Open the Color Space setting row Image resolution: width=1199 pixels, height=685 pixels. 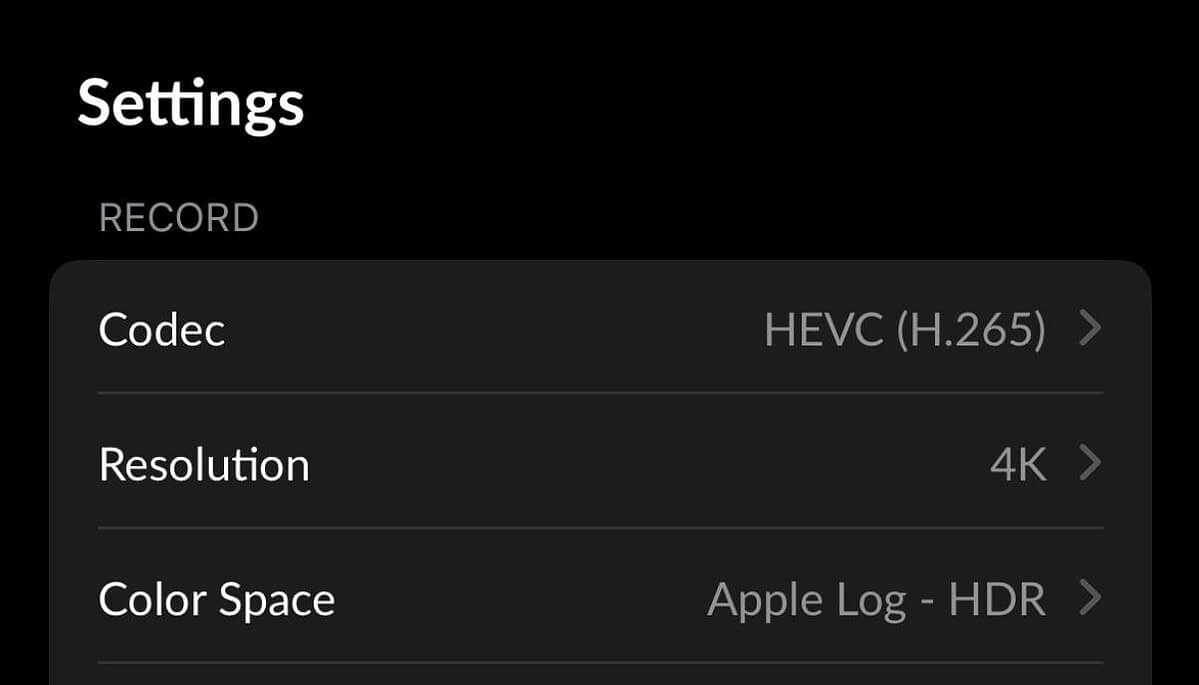pos(600,598)
